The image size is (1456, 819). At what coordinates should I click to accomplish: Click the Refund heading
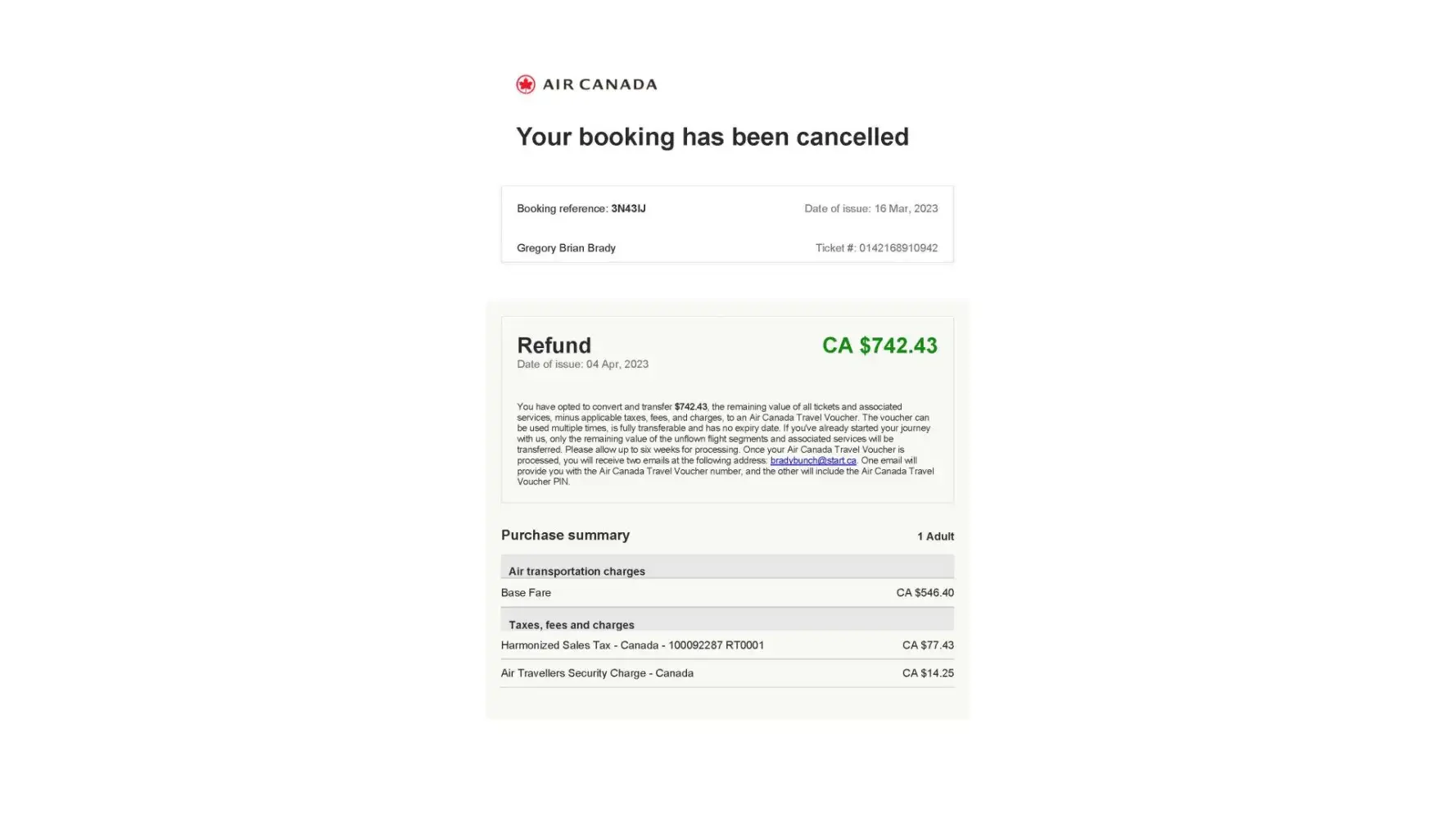[x=554, y=346]
